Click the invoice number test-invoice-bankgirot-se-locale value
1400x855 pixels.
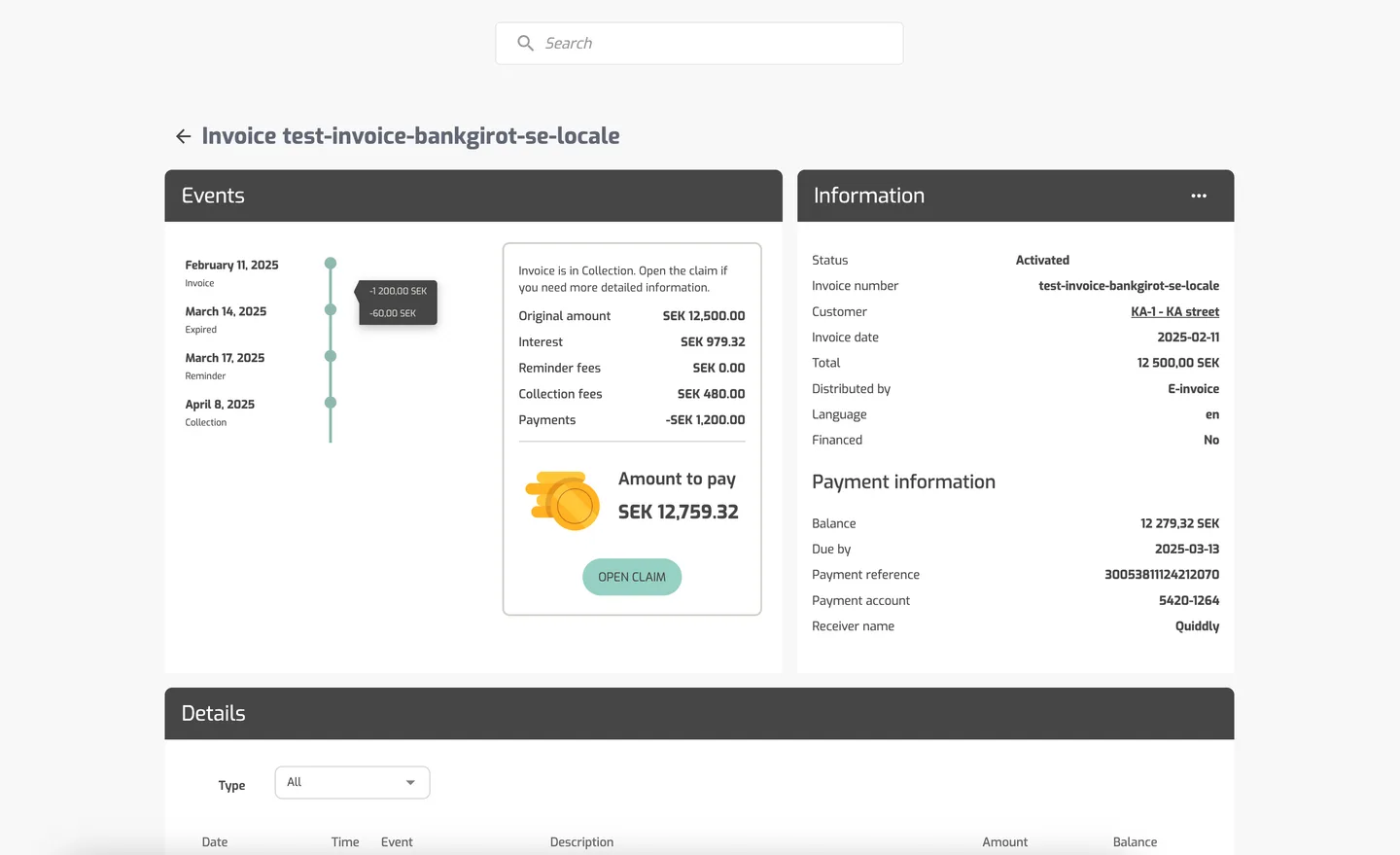[1129, 286]
